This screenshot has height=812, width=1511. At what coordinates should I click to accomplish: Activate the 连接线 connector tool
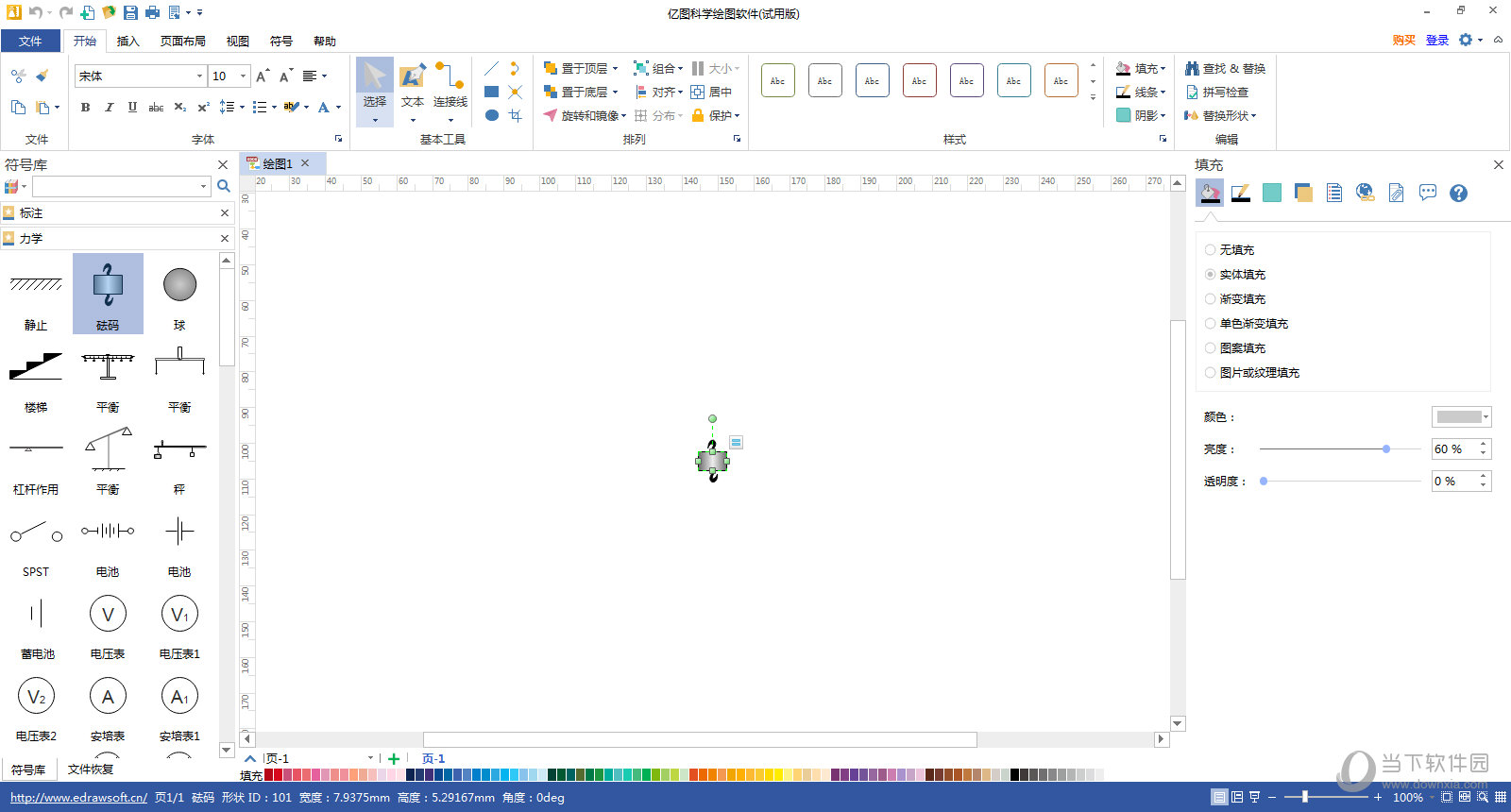[x=450, y=91]
